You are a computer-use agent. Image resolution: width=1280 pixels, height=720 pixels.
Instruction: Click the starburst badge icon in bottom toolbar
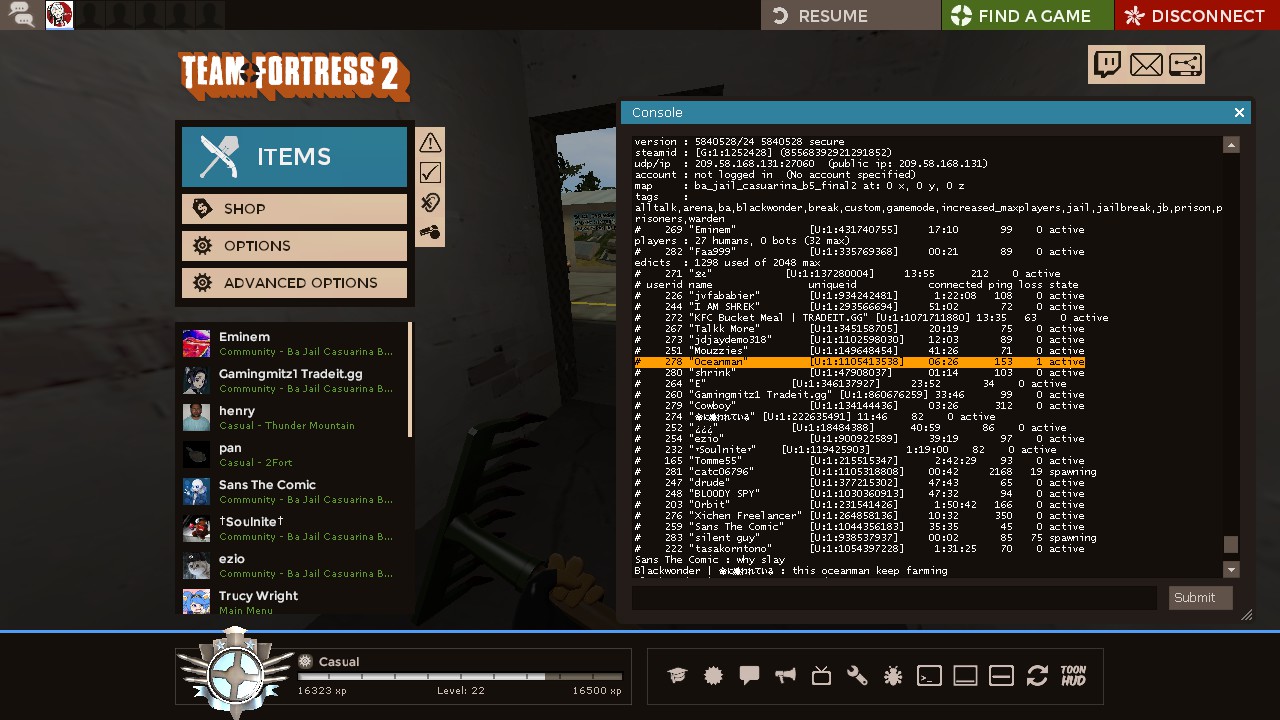(x=713, y=676)
